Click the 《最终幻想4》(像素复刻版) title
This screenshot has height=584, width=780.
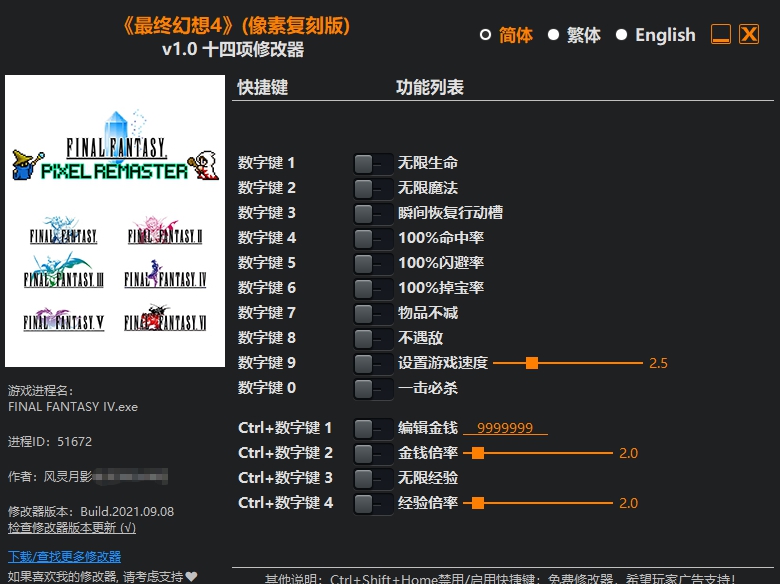pos(236,26)
